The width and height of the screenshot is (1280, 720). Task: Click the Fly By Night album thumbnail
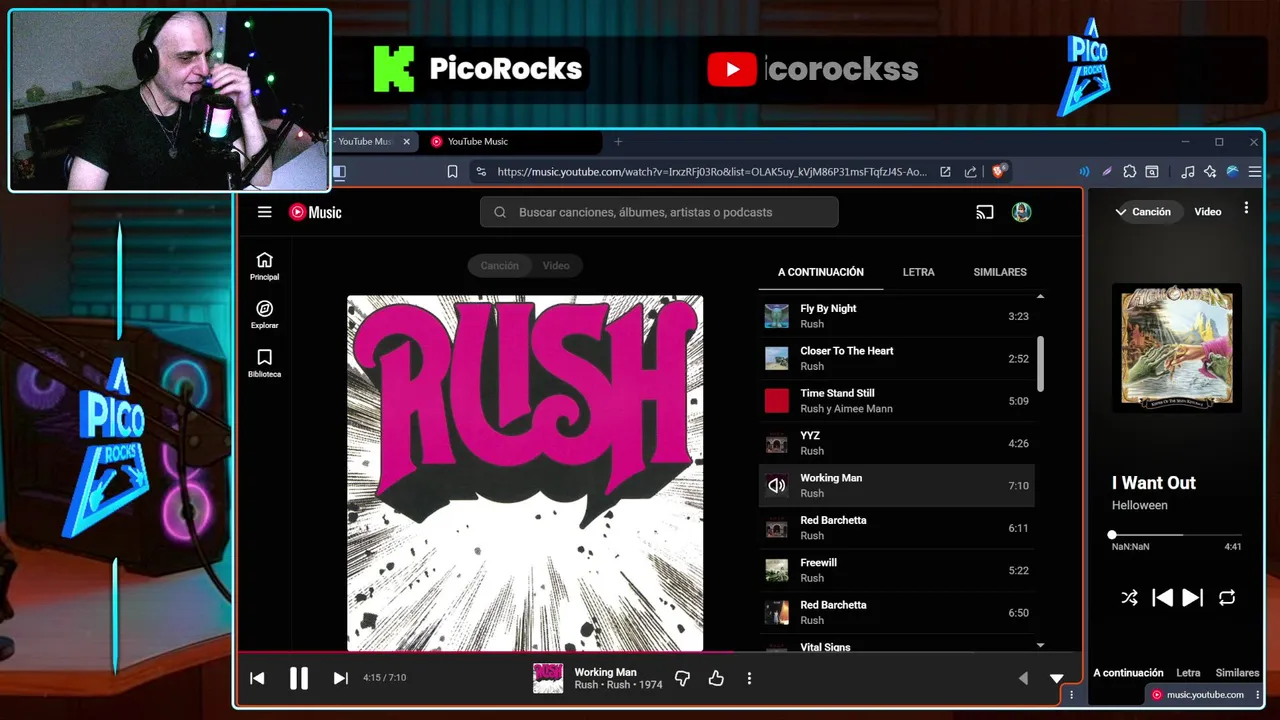coord(777,316)
